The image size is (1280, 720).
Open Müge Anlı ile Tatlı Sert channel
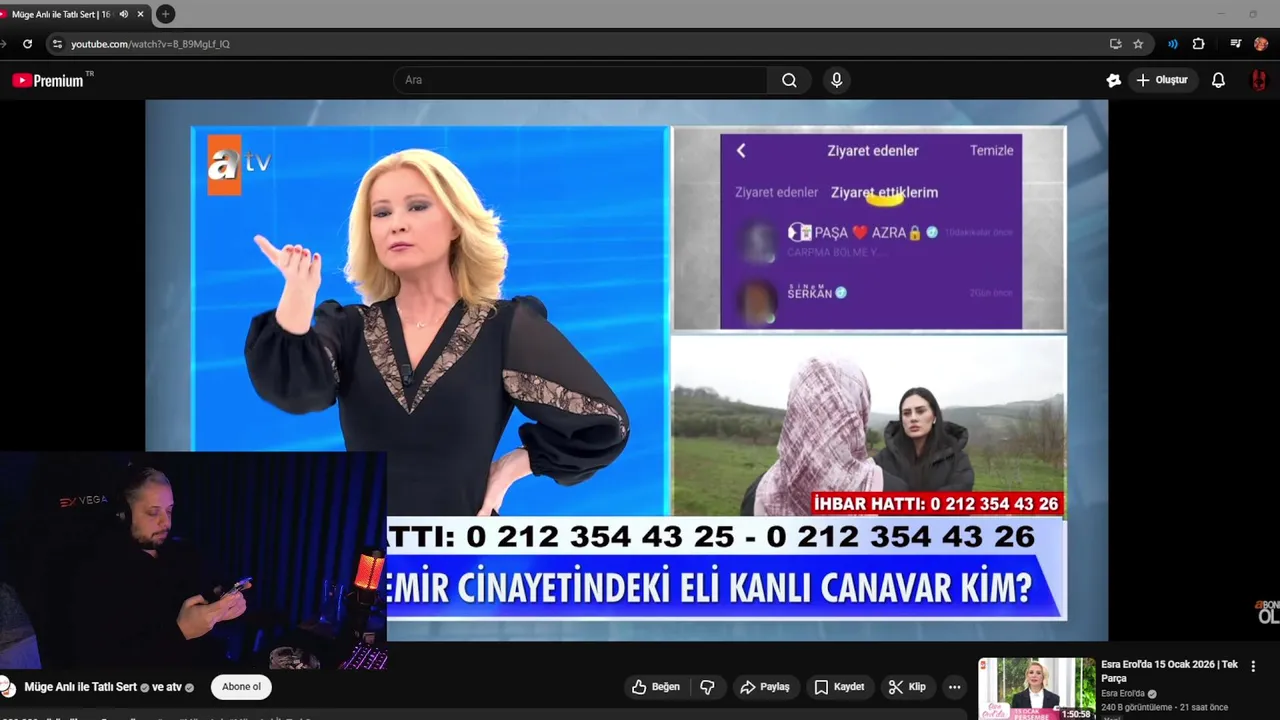coord(80,687)
